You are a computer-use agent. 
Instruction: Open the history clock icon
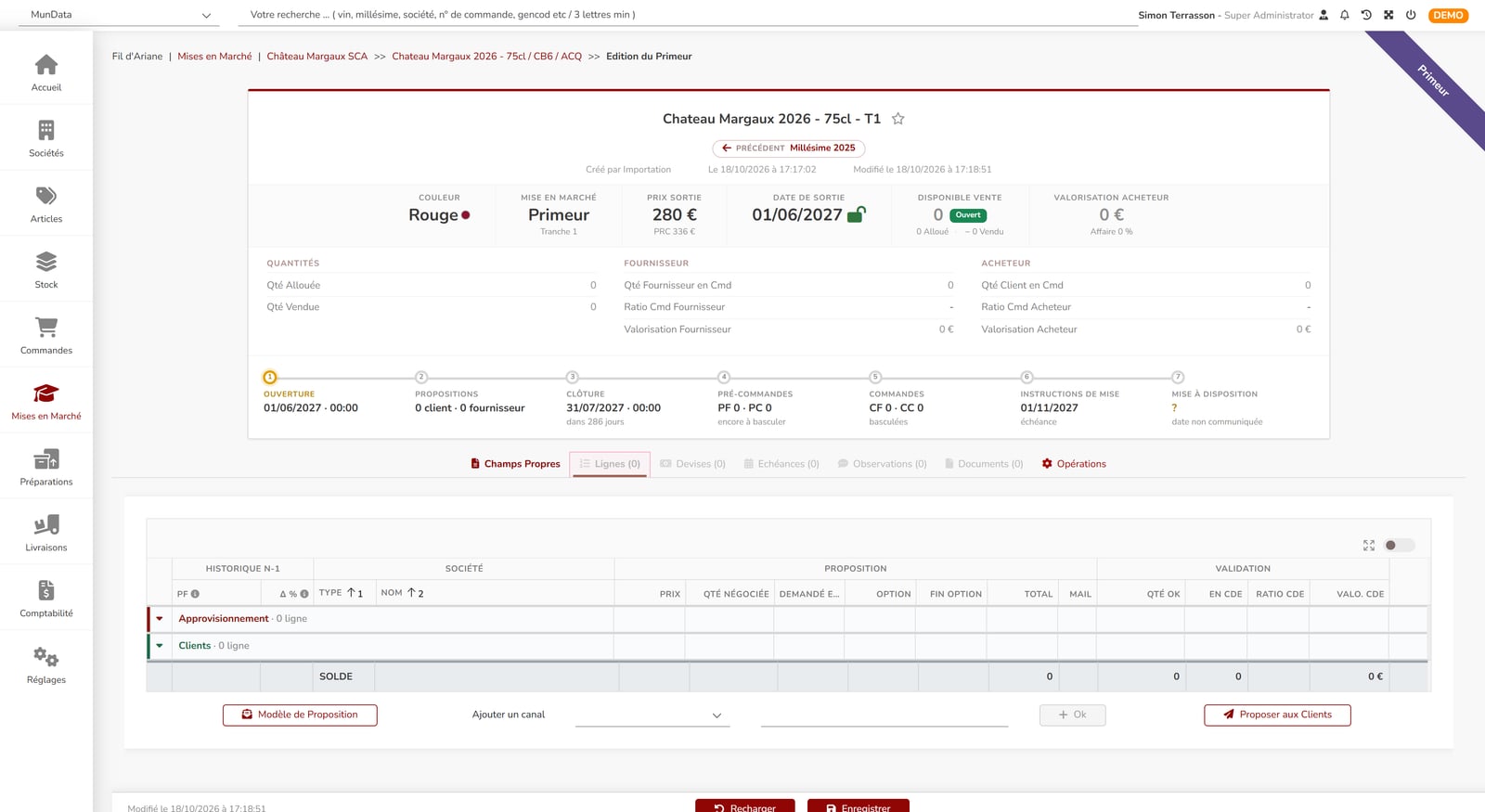click(1366, 15)
